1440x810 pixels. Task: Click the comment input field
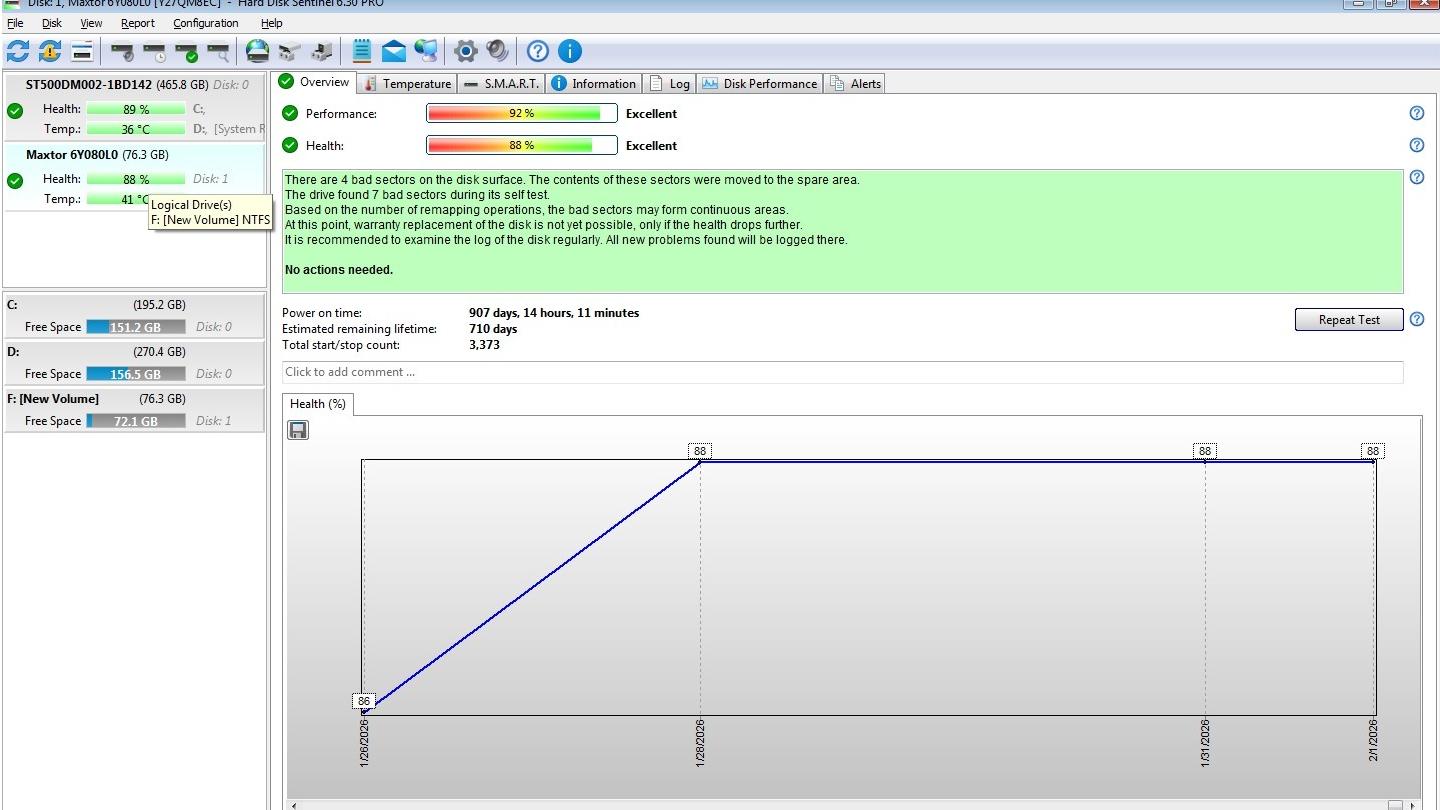click(x=842, y=372)
